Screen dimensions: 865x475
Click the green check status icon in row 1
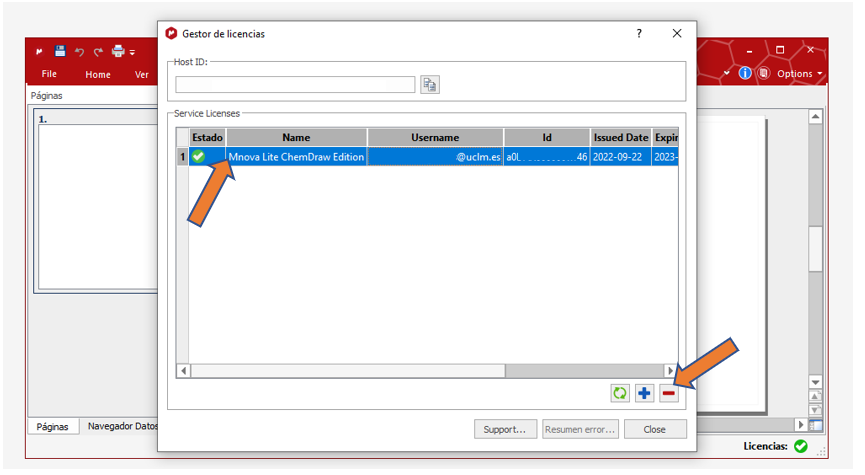(x=198, y=157)
